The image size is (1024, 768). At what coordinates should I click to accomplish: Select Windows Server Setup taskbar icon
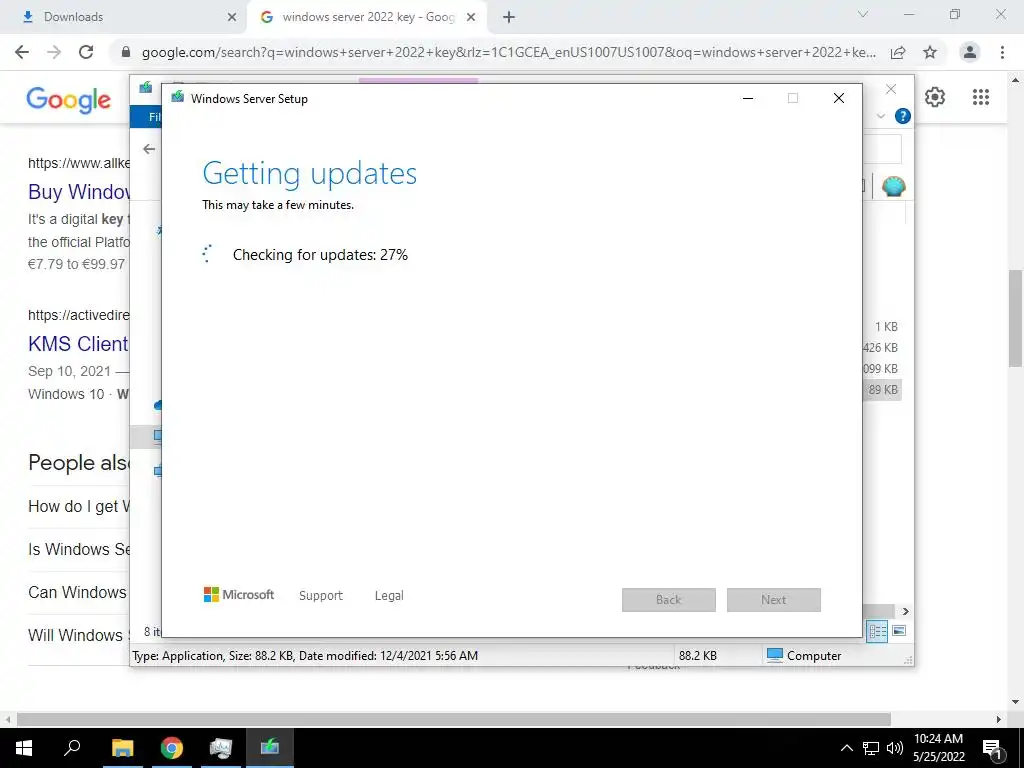tap(270, 748)
